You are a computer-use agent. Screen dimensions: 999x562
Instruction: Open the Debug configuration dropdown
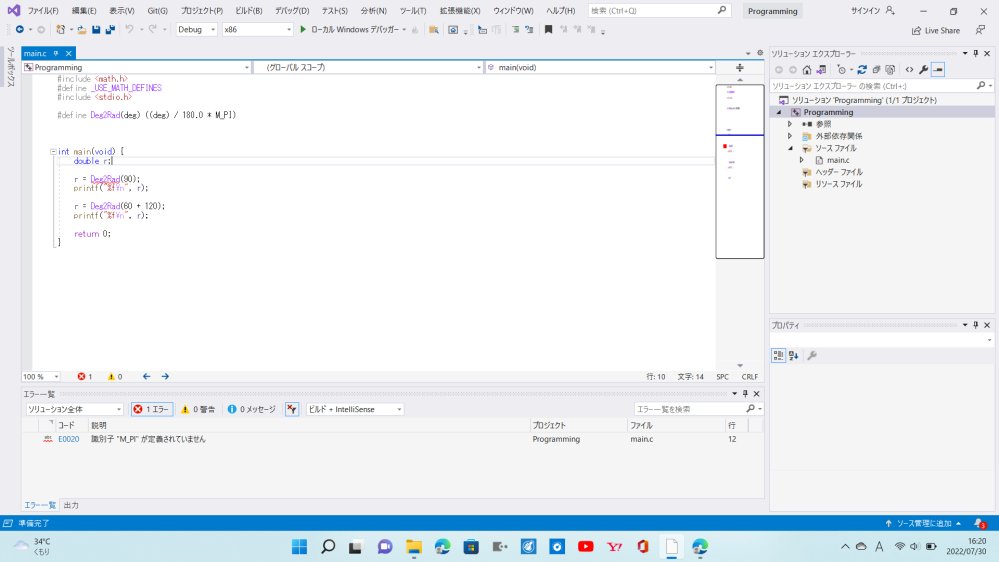click(x=197, y=29)
